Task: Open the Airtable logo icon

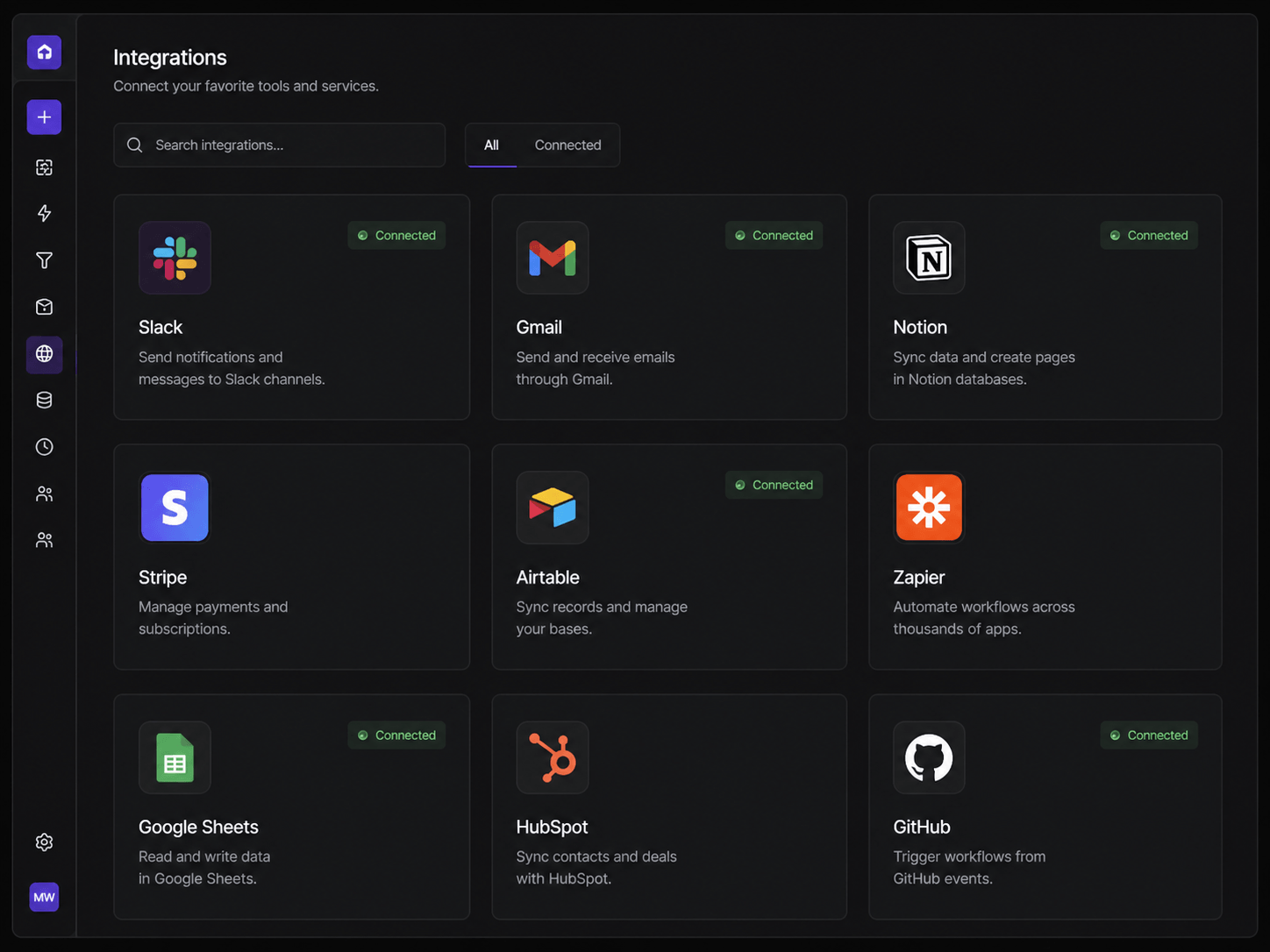Action: point(553,508)
